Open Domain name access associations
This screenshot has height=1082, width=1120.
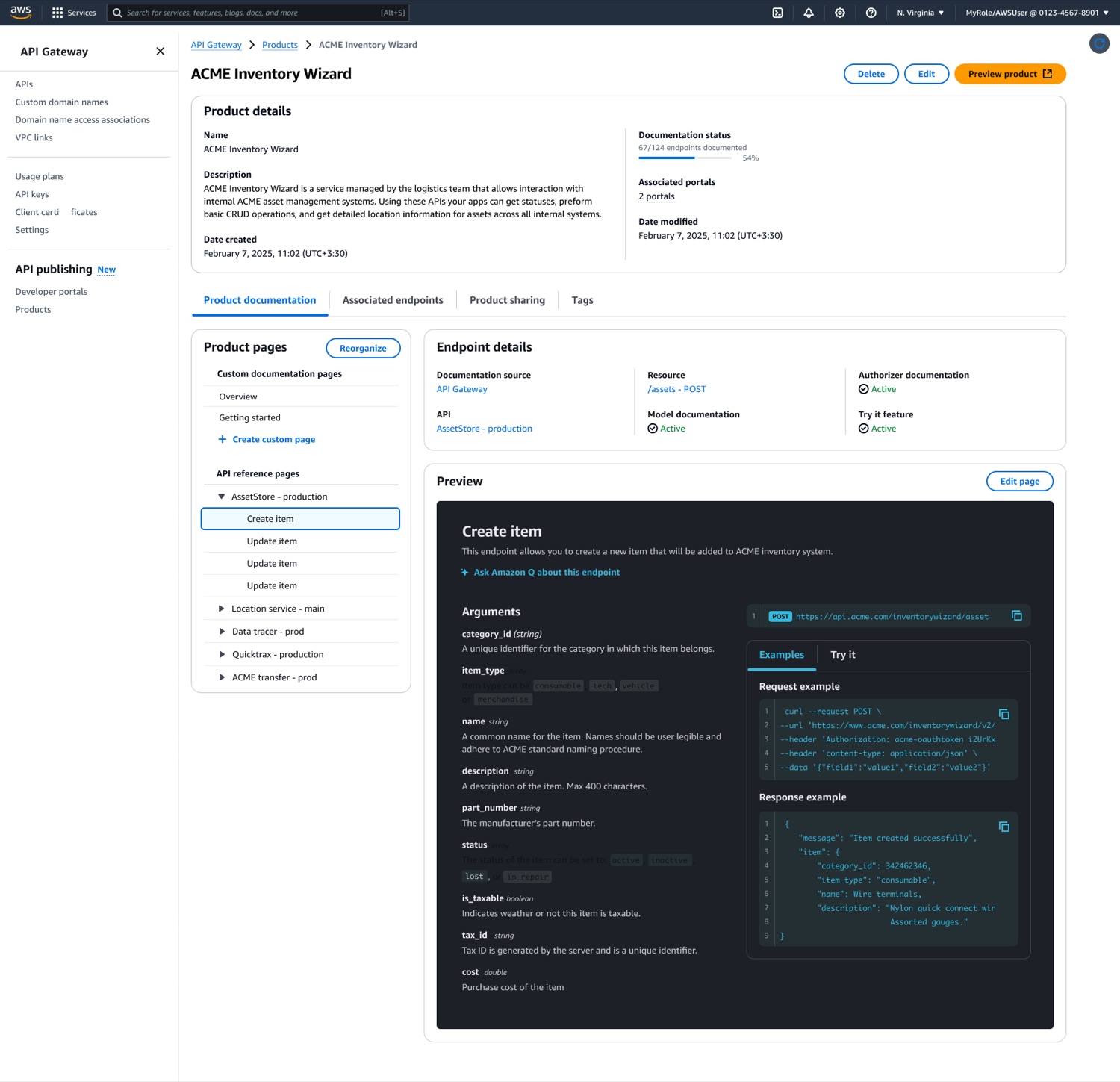[82, 120]
